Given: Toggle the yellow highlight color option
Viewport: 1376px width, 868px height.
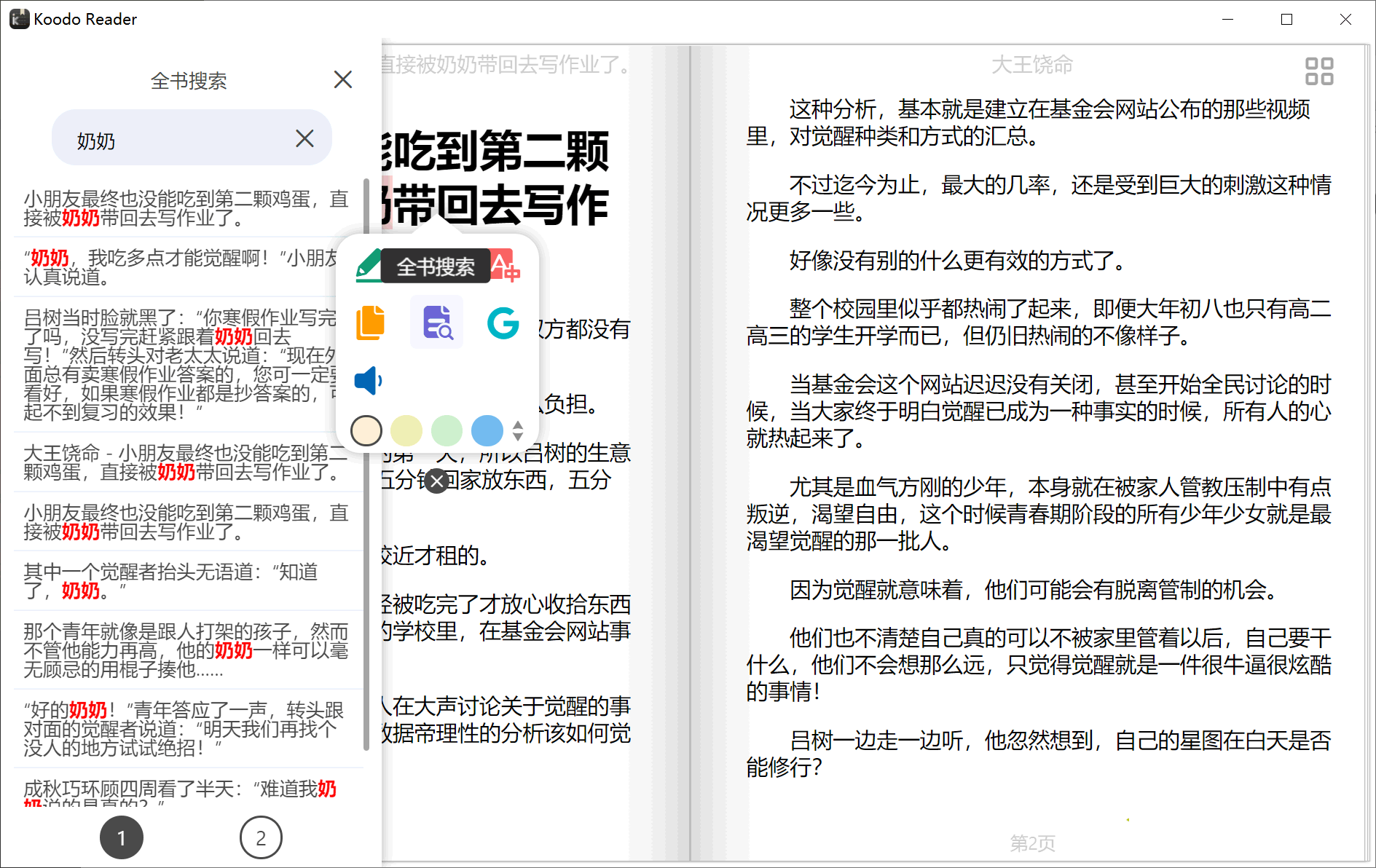Looking at the screenshot, I should [x=406, y=430].
